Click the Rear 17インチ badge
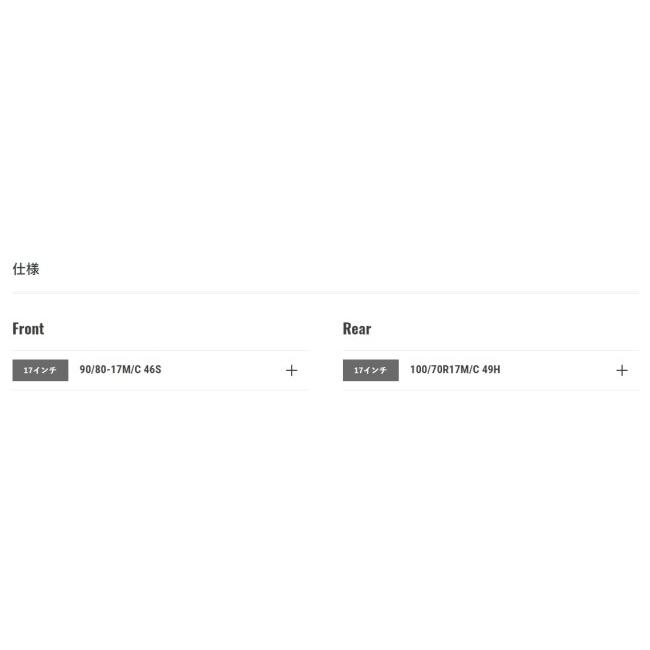Viewport: 650px width, 650px height. coord(370,370)
